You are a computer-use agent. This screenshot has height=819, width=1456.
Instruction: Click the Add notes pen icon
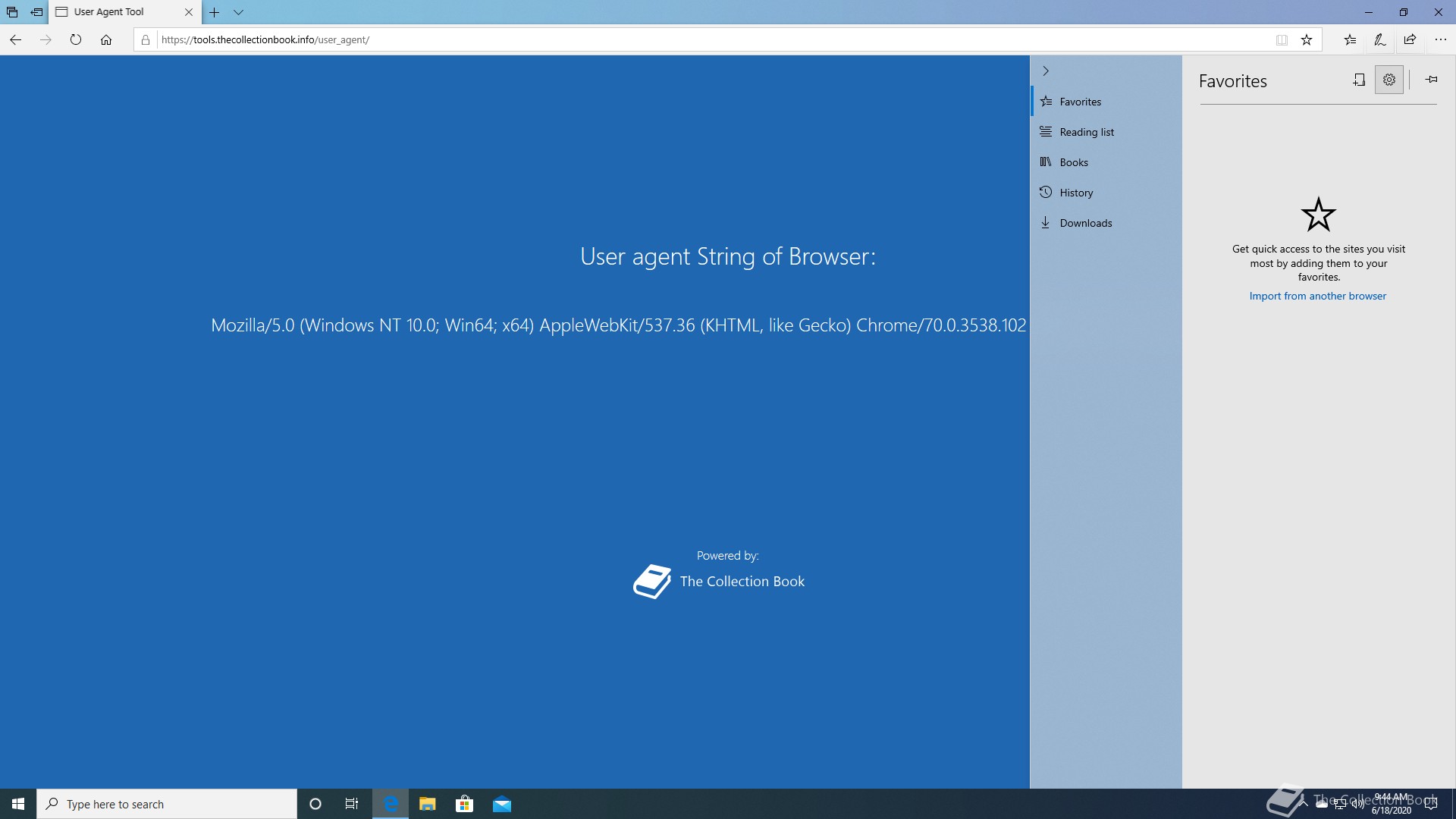(1380, 39)
